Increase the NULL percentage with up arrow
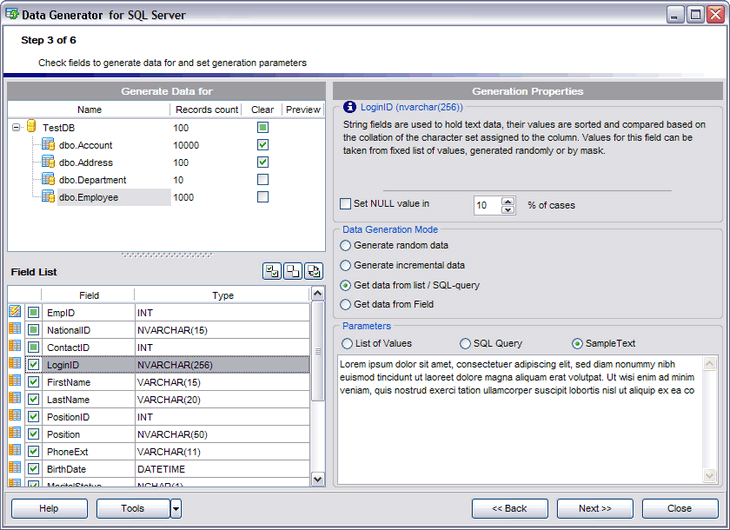This screenshot has width=730, height=530. [x=507, y=200]
